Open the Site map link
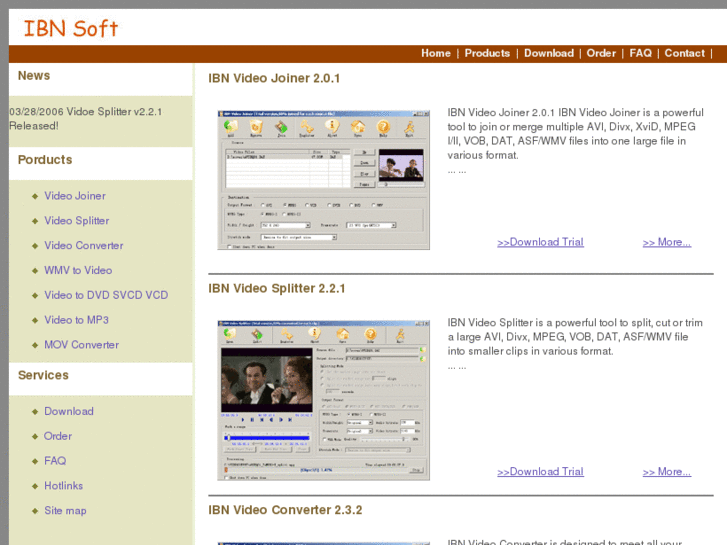 (65, 511)
